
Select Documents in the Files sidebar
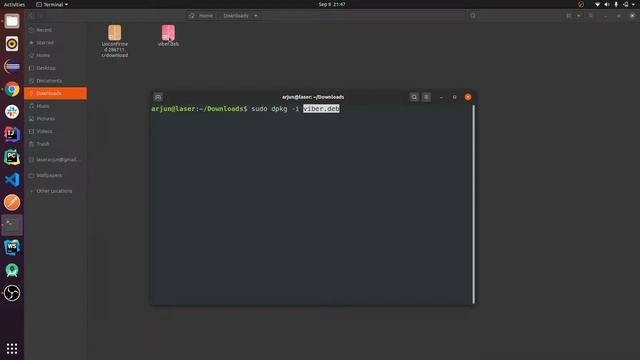coord(56,80)
